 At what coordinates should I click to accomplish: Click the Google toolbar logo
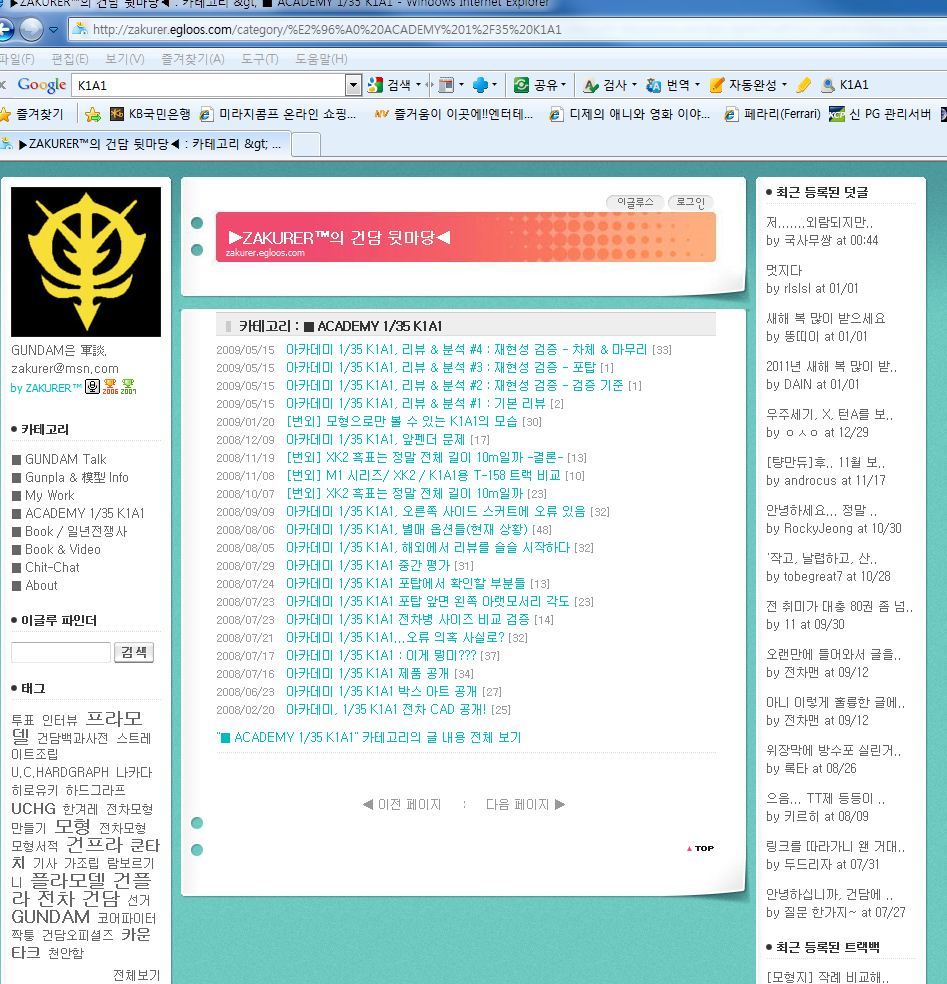(41, 85)
